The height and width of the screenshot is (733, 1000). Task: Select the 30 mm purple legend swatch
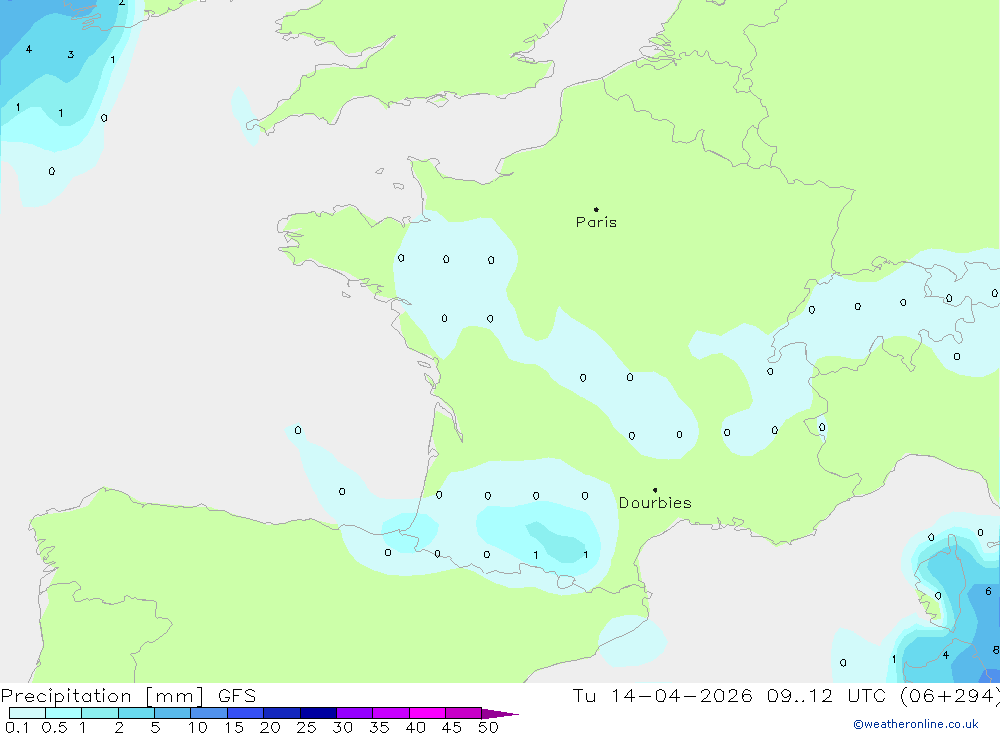[x=354, y=713]
